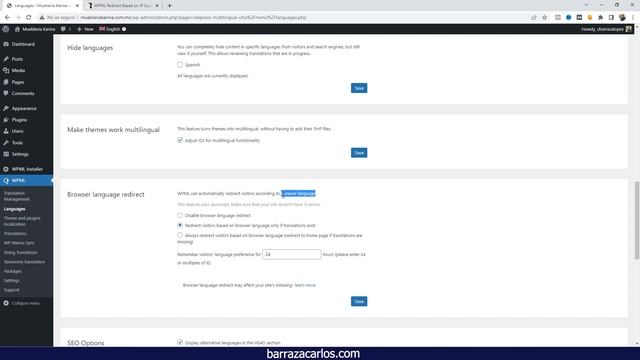Click the Howdy user account menu
The height and width of the screenshot is (360, 640).
(x=606, y=29)
